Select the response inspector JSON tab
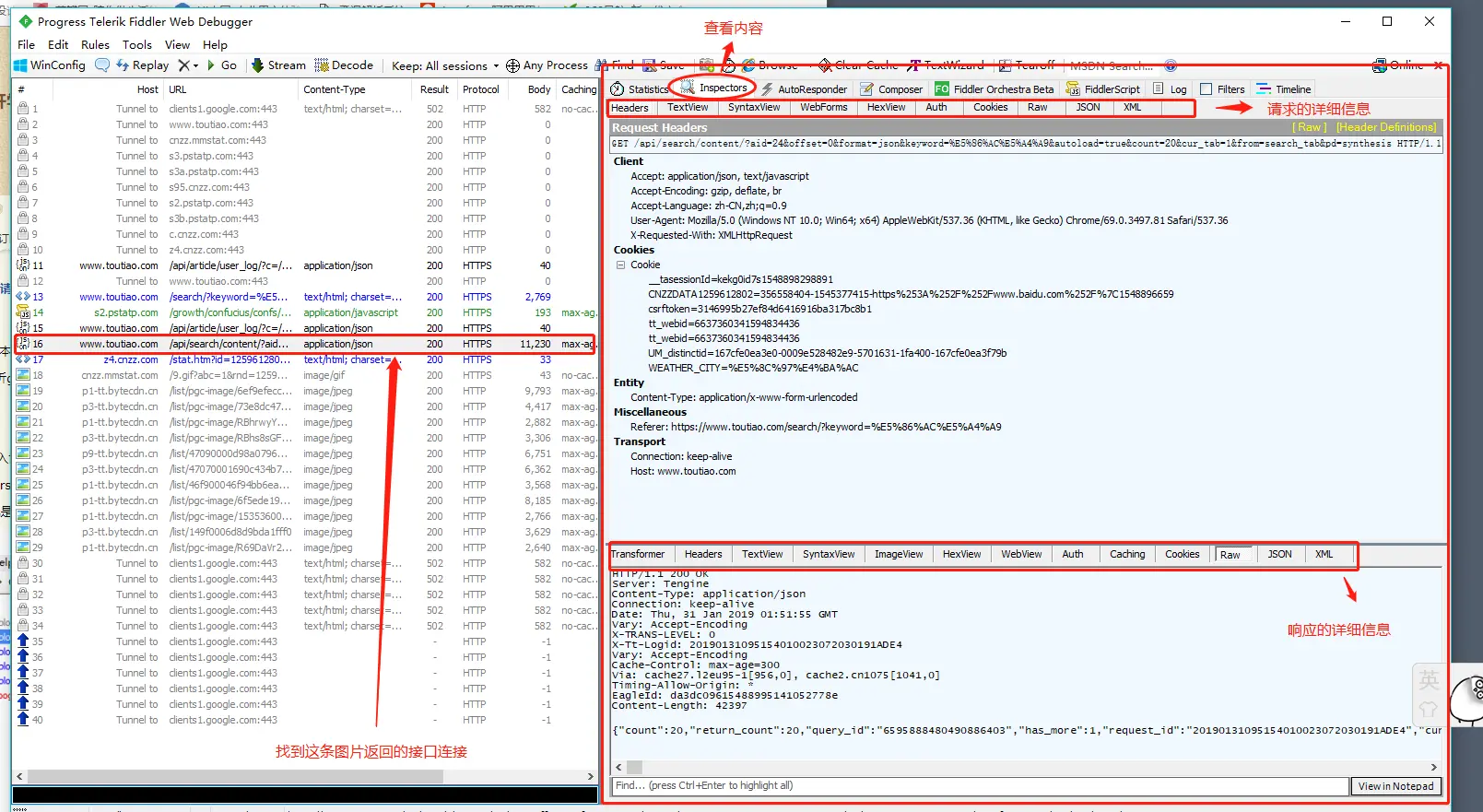Viewport: 1483px width, 812px height. (1279, 555)
